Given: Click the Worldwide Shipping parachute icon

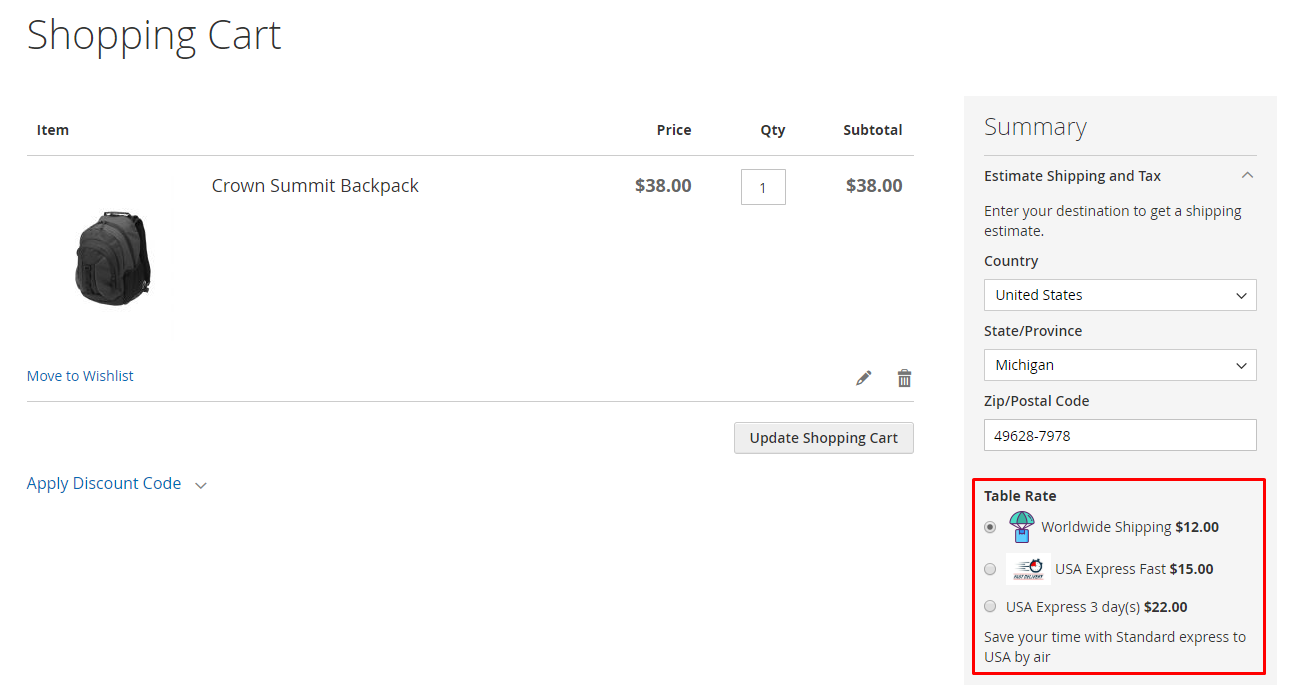Looking at the screenshot, I should (x=1021, y=526).
